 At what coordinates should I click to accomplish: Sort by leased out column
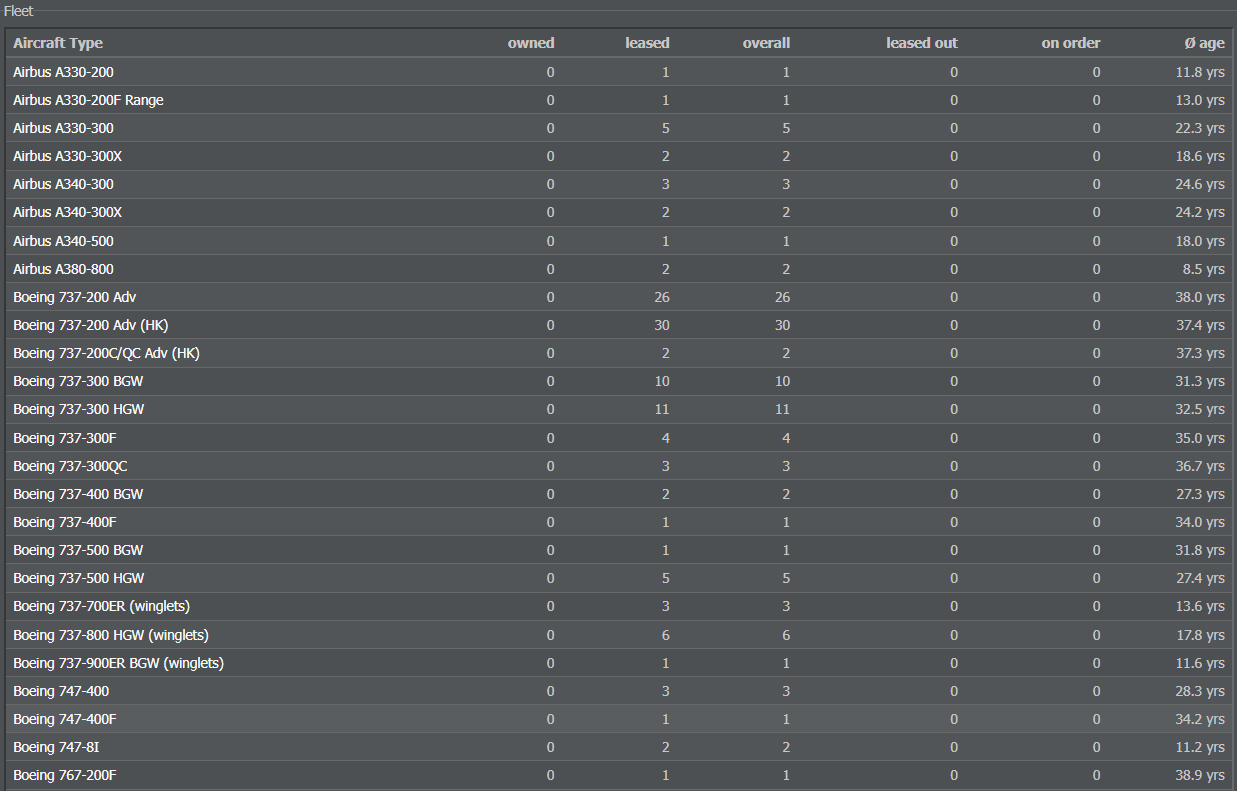(922, 43)
